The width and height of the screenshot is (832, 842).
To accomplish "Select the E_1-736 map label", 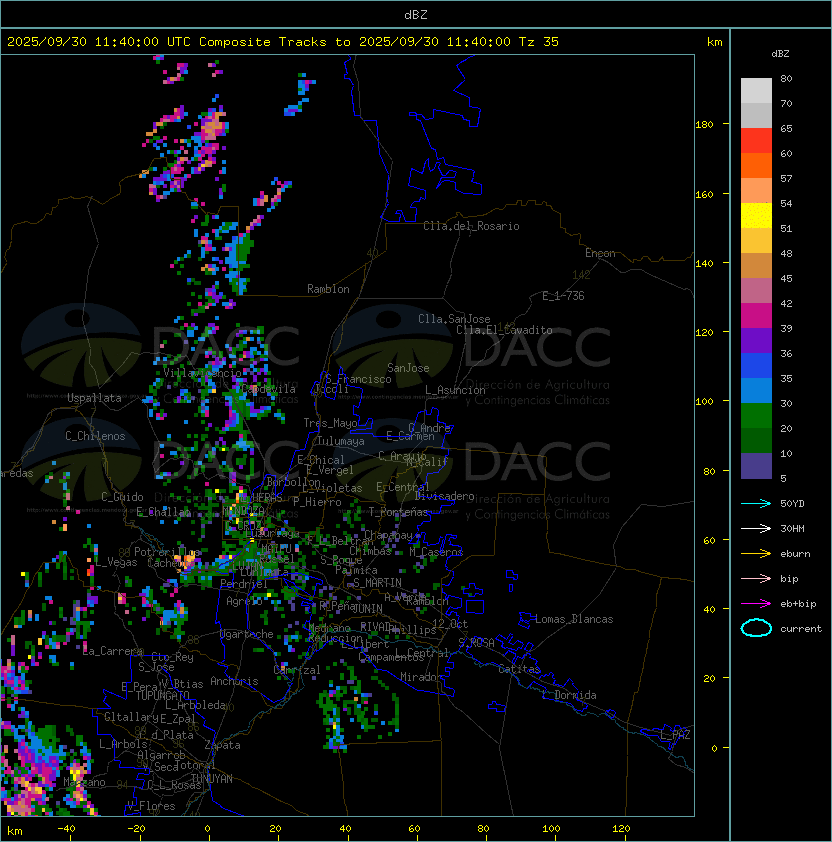I will (x=563, y=296).
